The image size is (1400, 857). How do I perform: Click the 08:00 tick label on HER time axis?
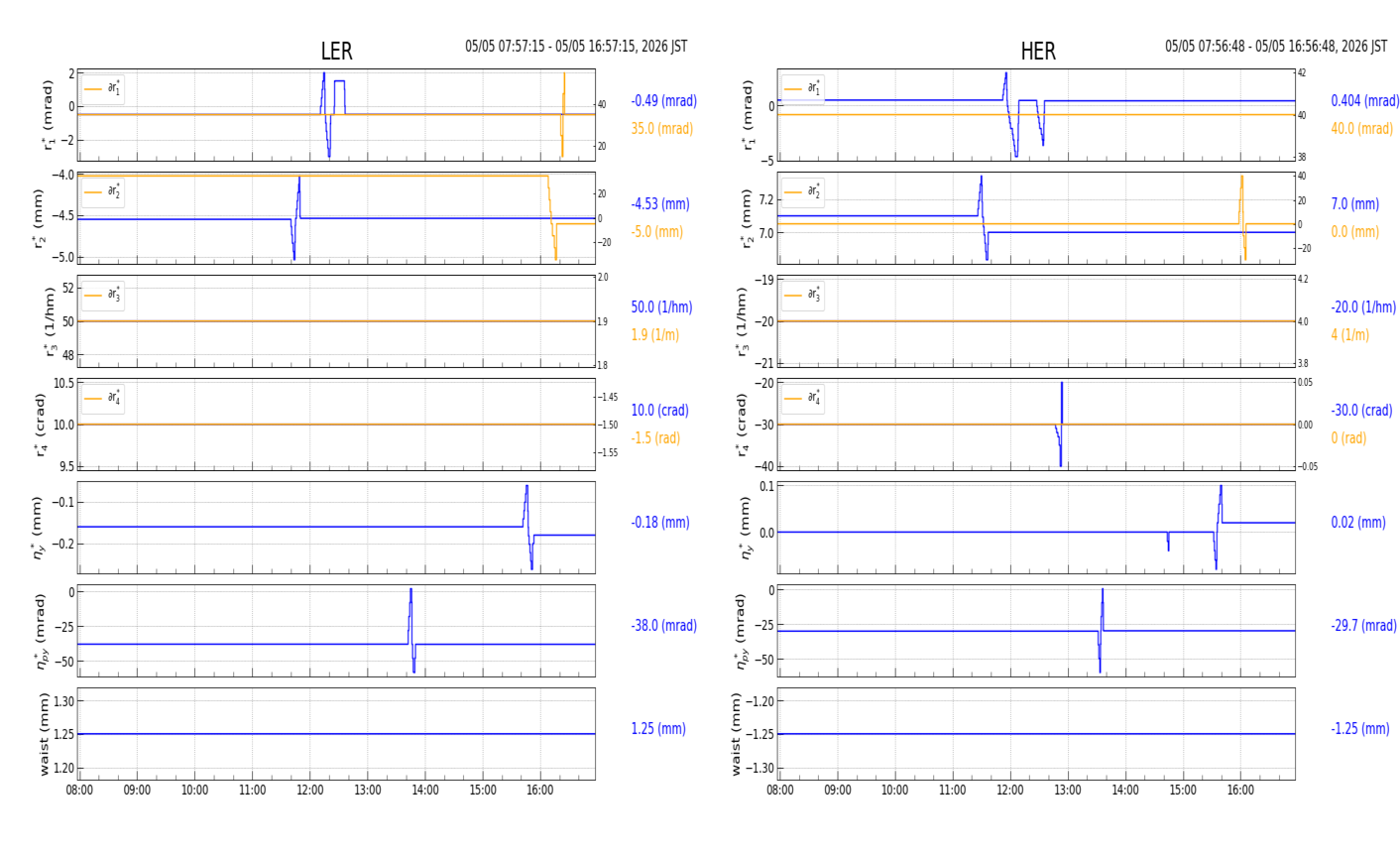tap(780, 791)
